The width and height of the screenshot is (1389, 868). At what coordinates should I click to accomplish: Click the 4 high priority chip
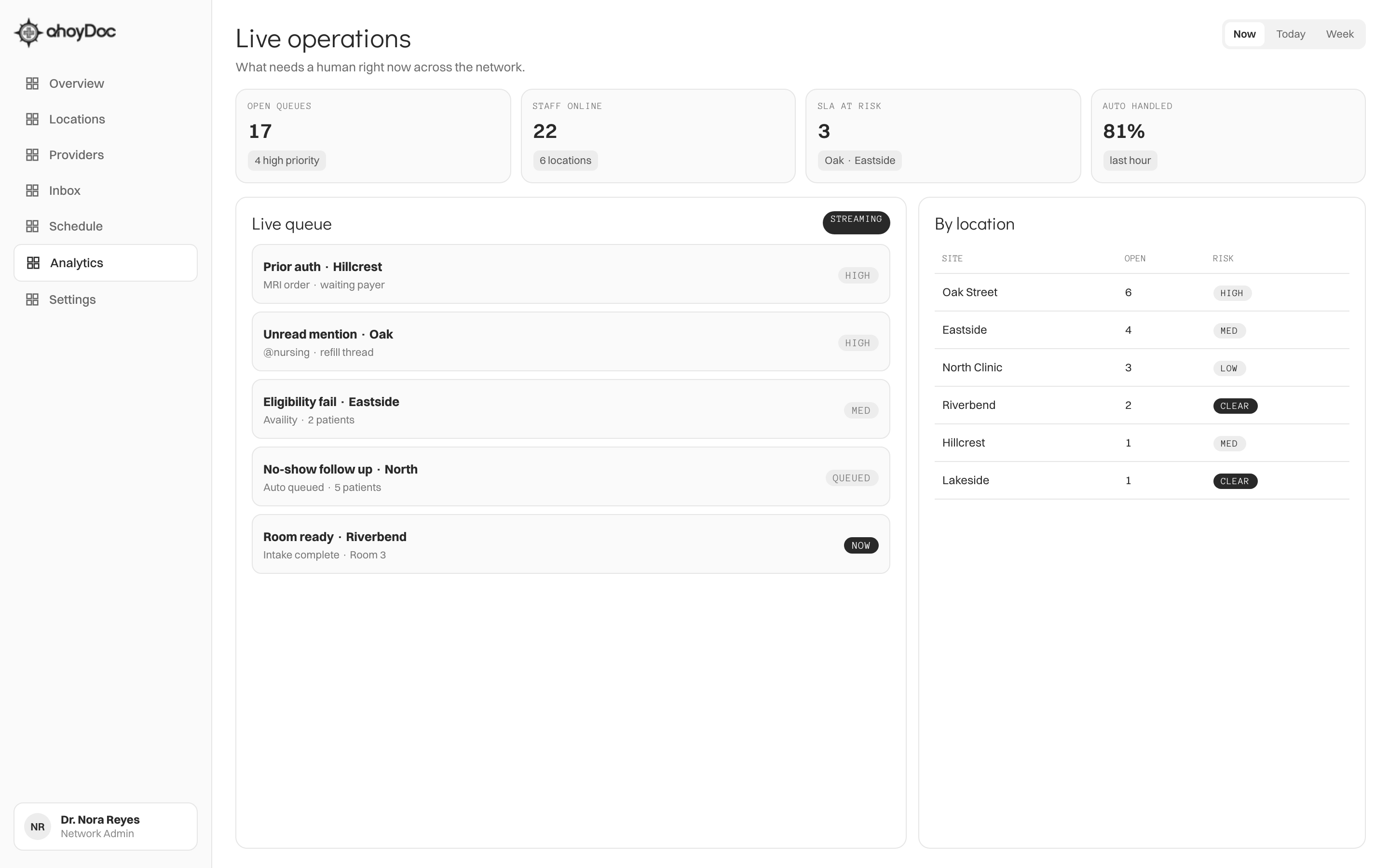pos(287,161)
